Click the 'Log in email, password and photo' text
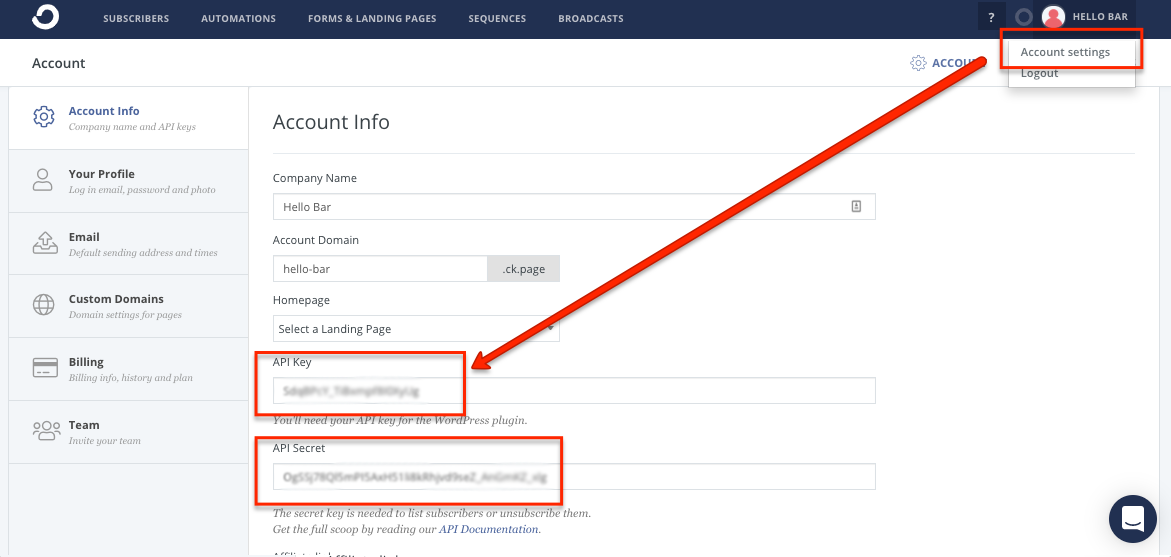The height and width of the screenshot is (557, 1171). pos(142,190)
